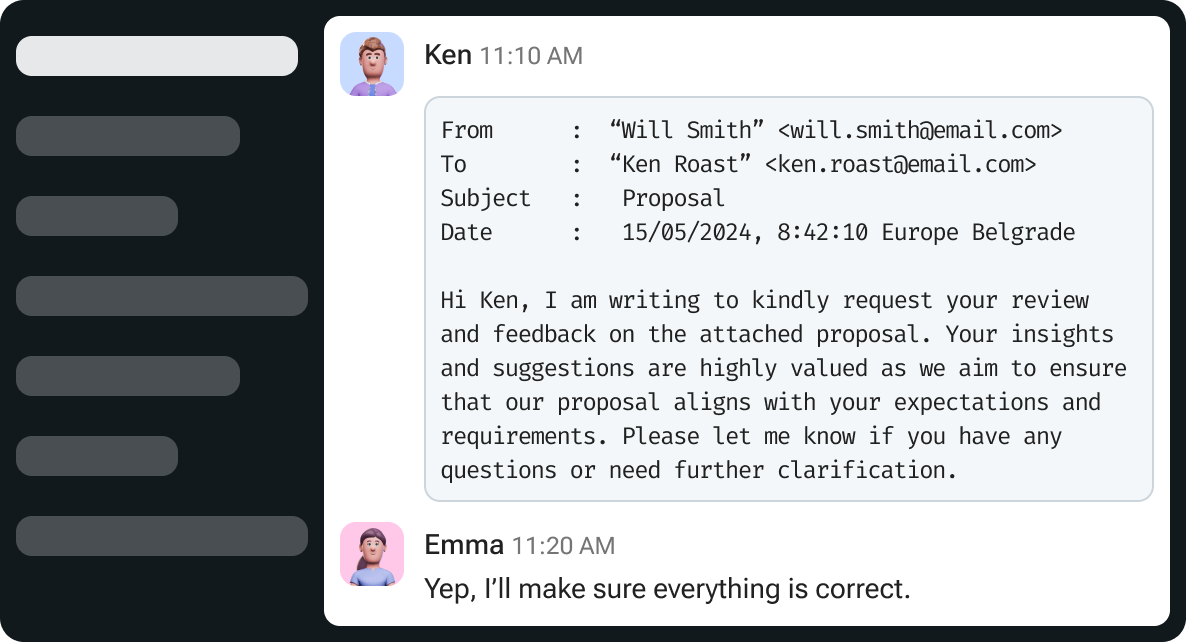Viewport: 1186px width, 642px height.
Task: Pick the sixth sidebar item from the top
Action: pos(97,456)
